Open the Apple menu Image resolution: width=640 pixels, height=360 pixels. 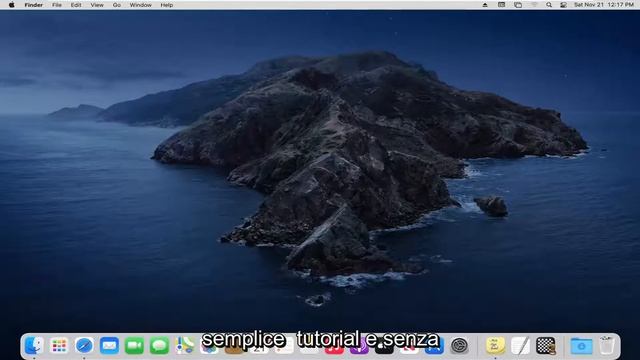12,5
